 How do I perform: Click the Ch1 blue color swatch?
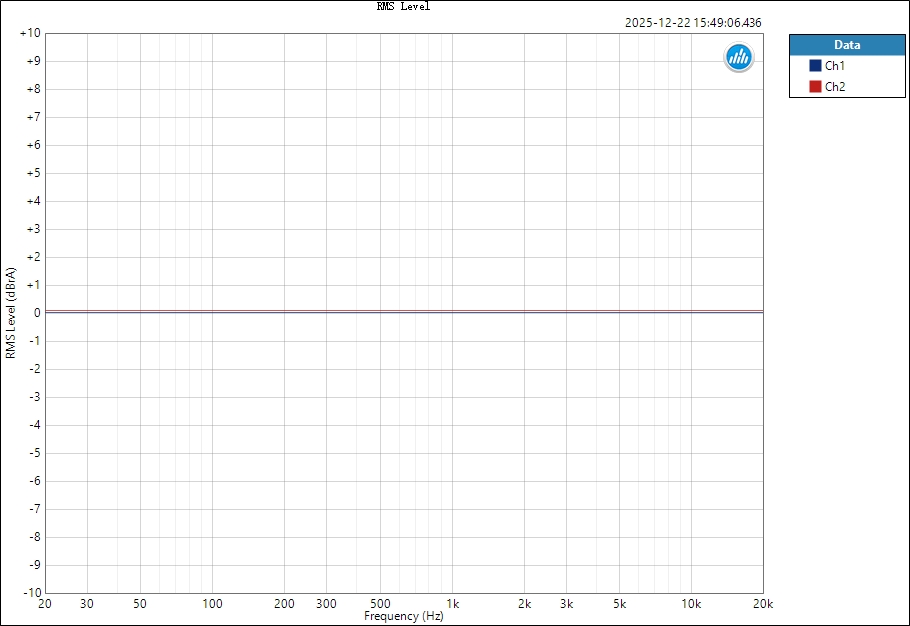(x=815, y=65)
